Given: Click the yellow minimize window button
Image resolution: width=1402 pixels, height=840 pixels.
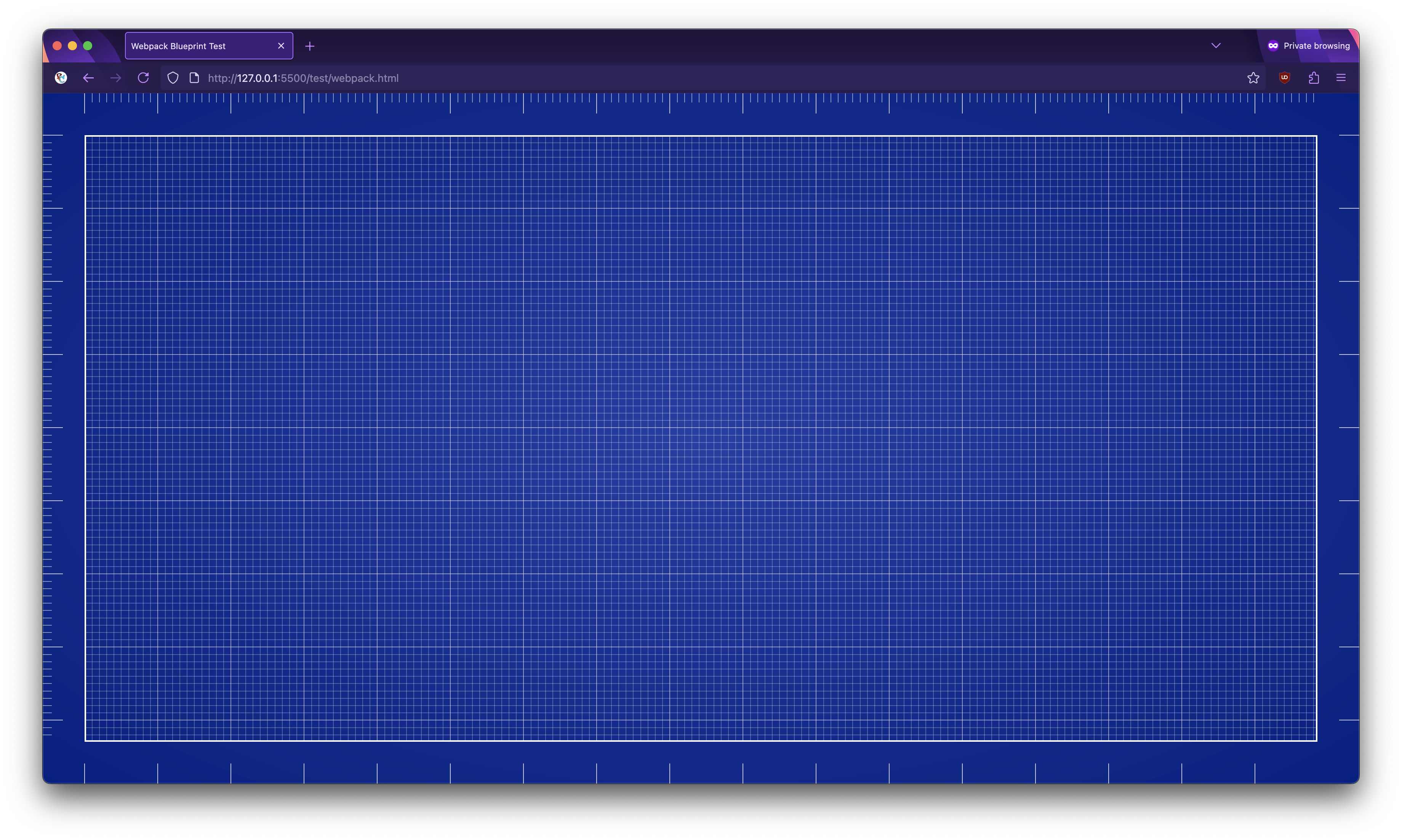Looking at the screenshot, I should point(72,46).
